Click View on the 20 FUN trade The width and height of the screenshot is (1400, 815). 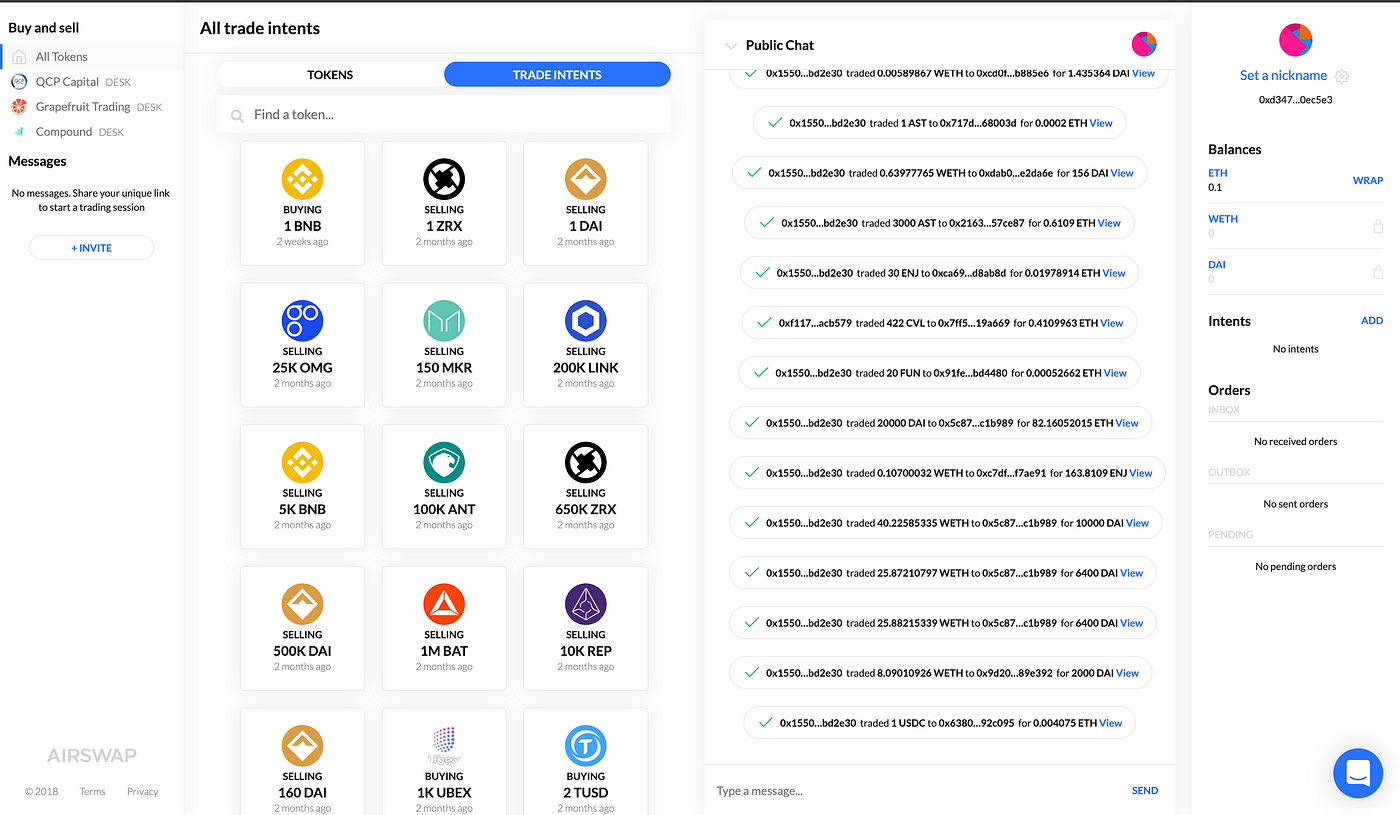tap(1115, 373)
